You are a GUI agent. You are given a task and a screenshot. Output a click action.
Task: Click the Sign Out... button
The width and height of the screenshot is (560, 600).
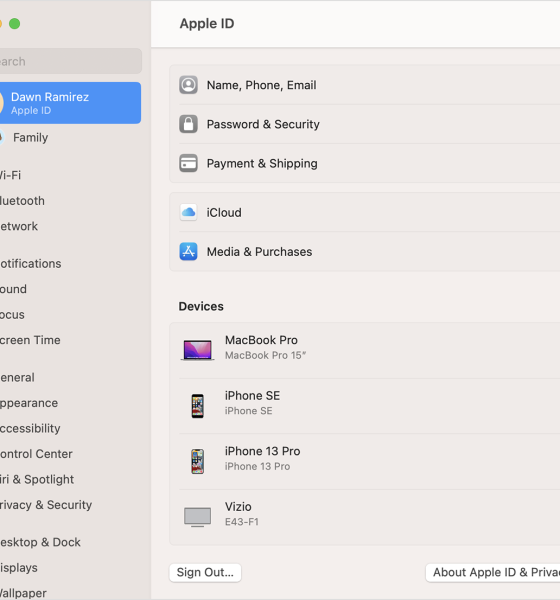[205, 572]
